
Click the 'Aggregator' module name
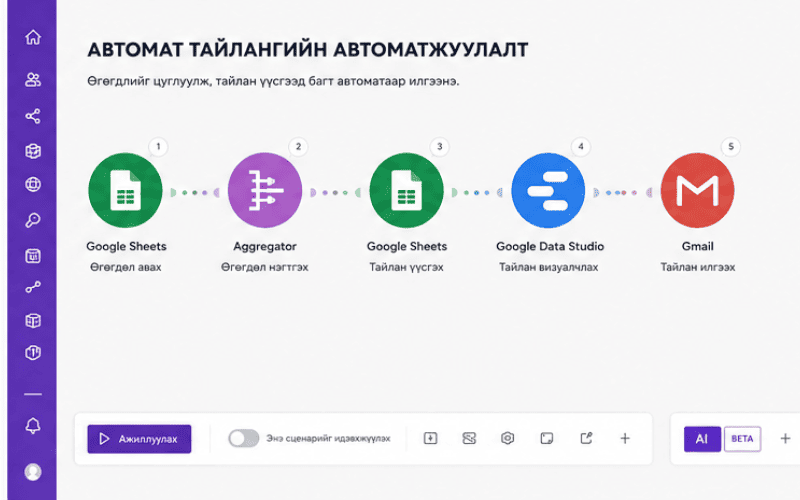265,246
